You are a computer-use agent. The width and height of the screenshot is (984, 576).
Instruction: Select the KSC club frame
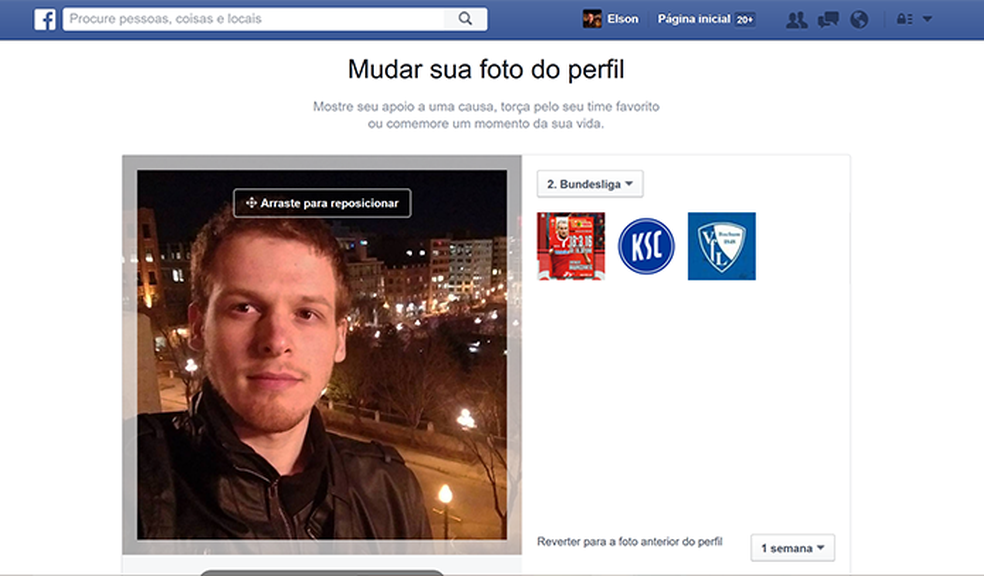click(646, 245)
